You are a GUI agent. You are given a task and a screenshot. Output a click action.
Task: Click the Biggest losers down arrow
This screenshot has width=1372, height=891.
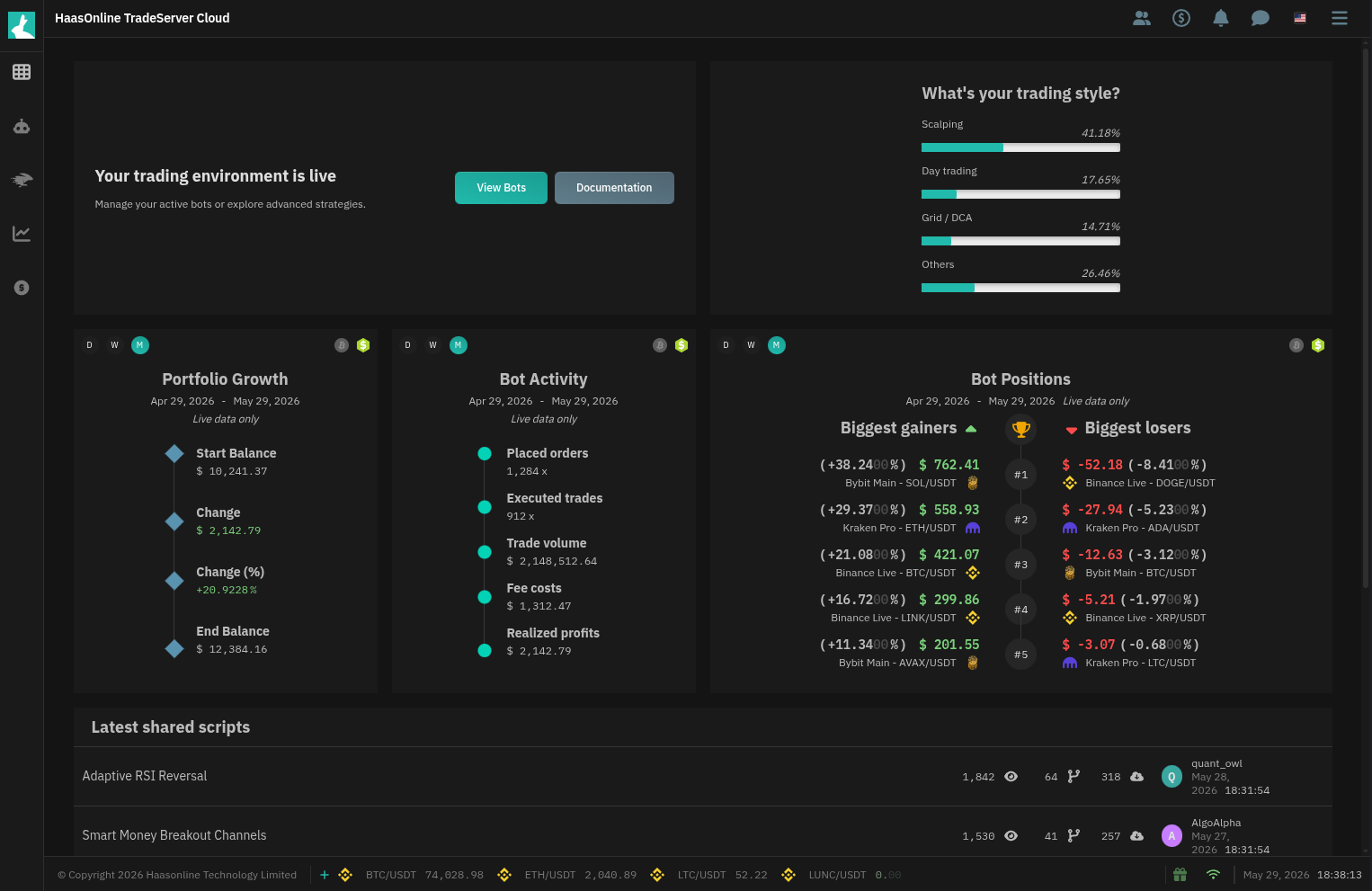(x=1071, y=430)
